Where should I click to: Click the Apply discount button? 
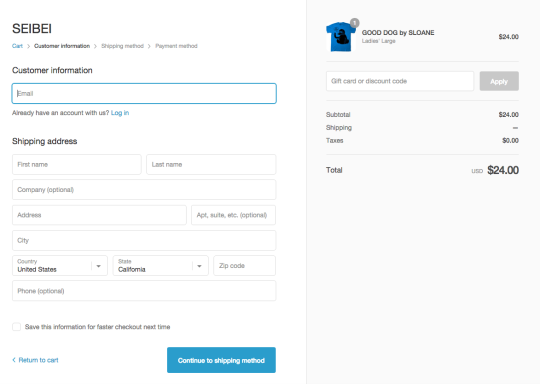(x=499, y=81)
